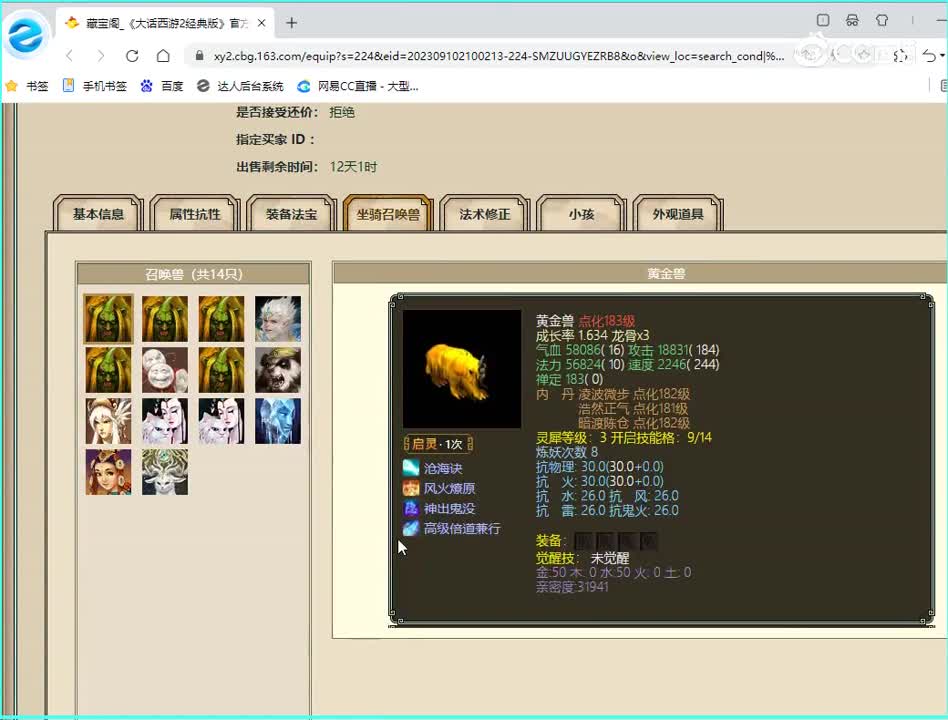Image resolution: width=948 pixels, height=720 pixels.
Task: Focus the xy2.cbg.163.com address bar
Action: (499, 56)
